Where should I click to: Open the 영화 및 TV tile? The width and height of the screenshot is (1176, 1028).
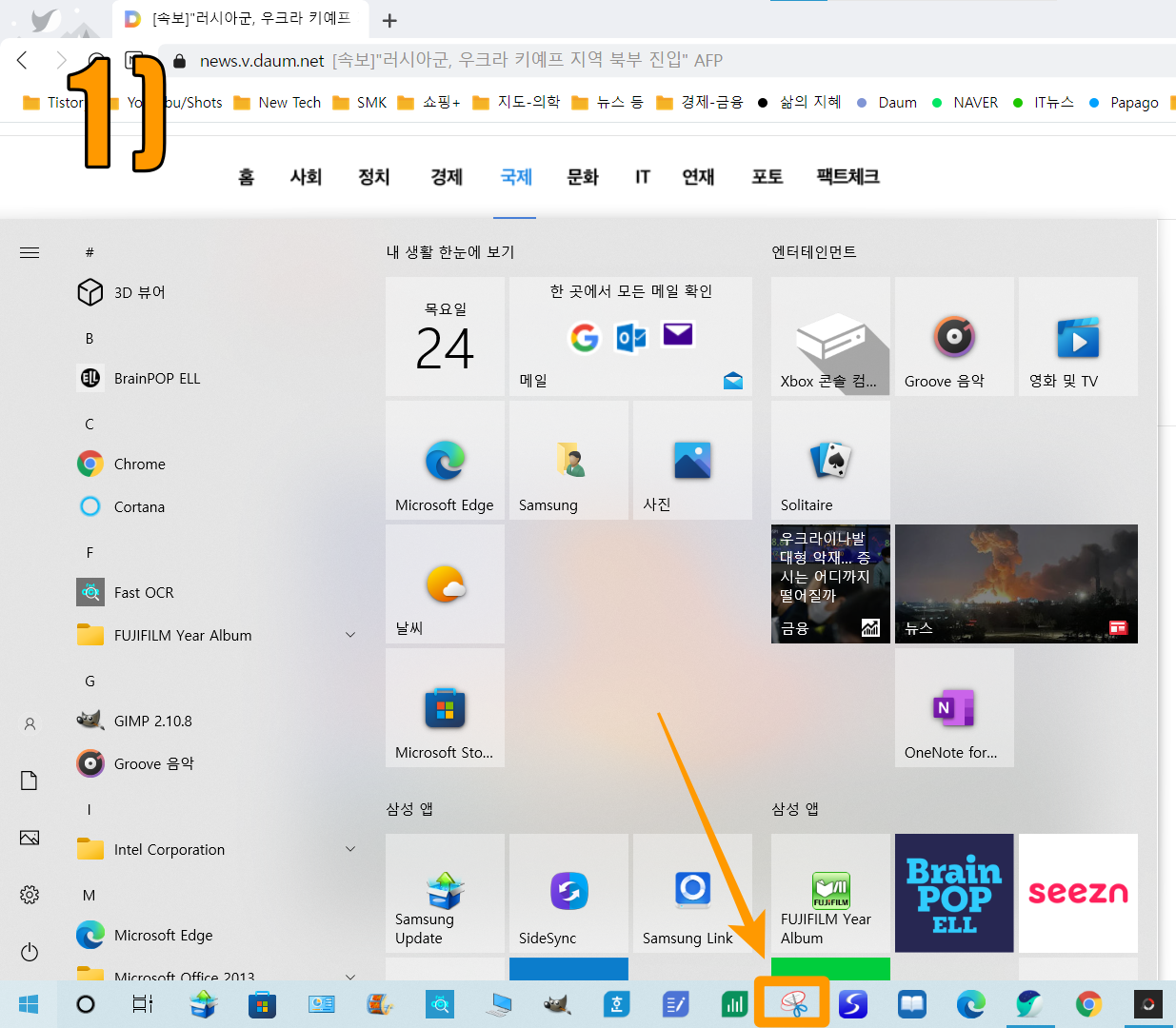coord(1078,337)
